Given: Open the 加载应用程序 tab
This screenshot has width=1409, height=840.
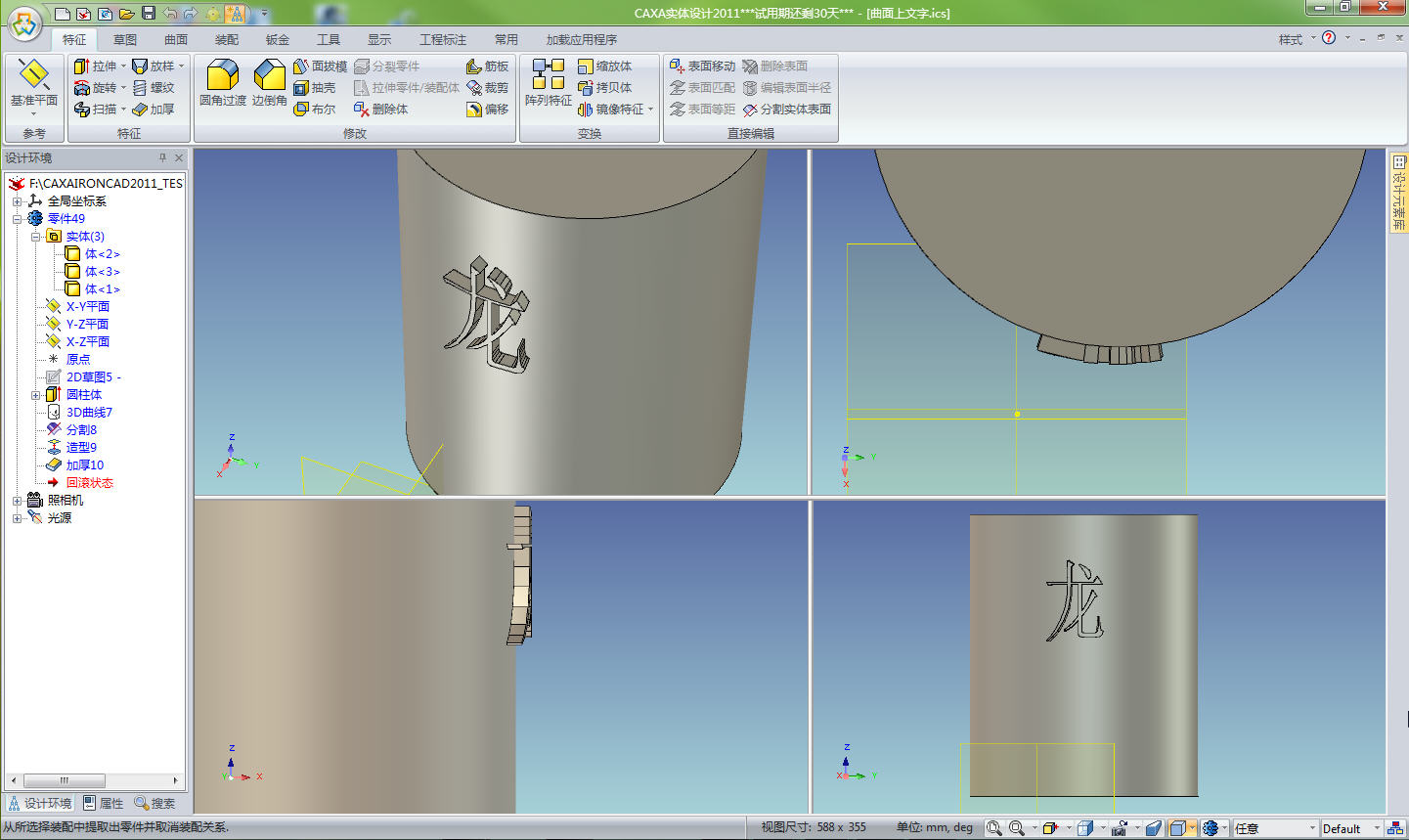Looking at the screenshot, I should point(582,40).
